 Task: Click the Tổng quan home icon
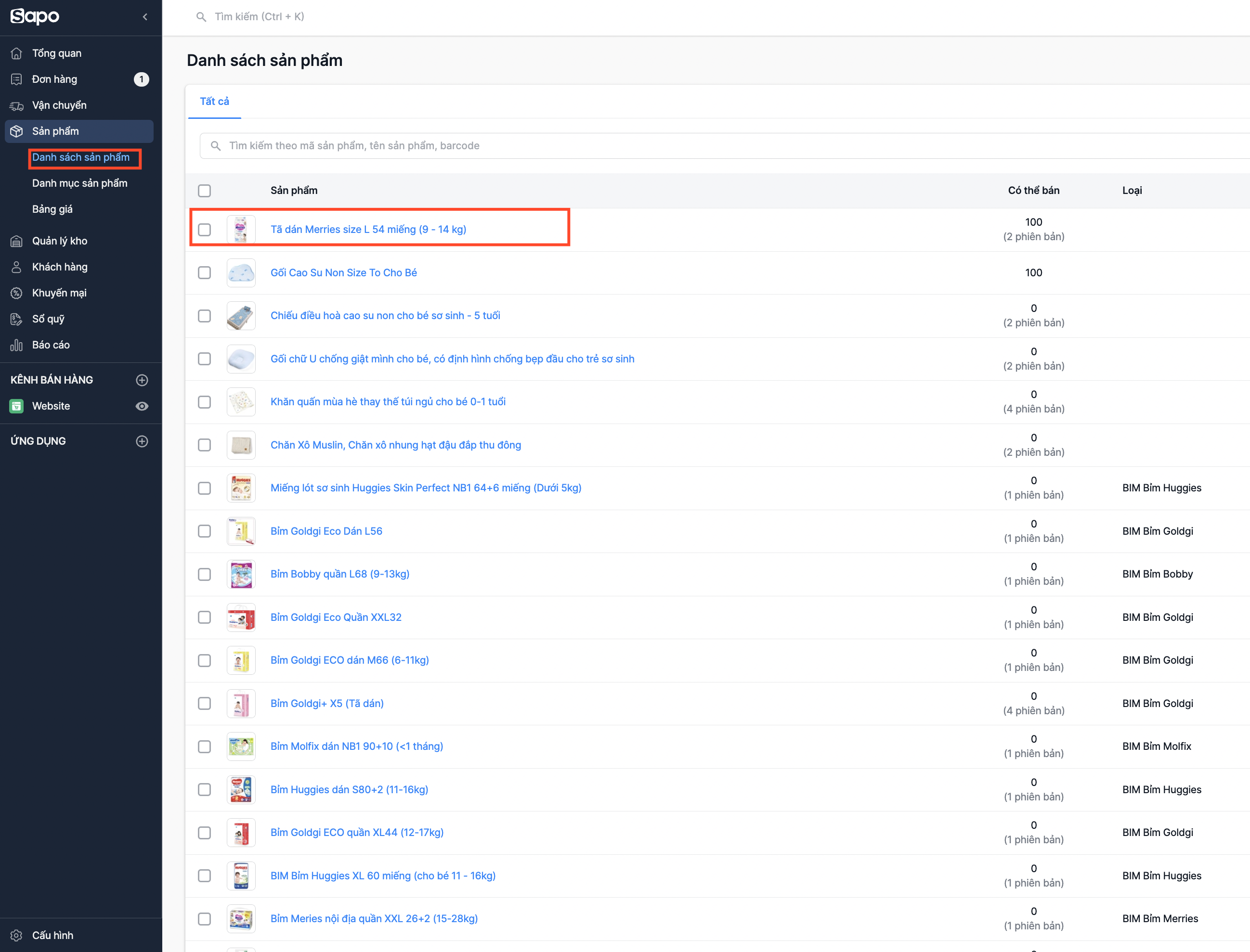coord(16,53)
